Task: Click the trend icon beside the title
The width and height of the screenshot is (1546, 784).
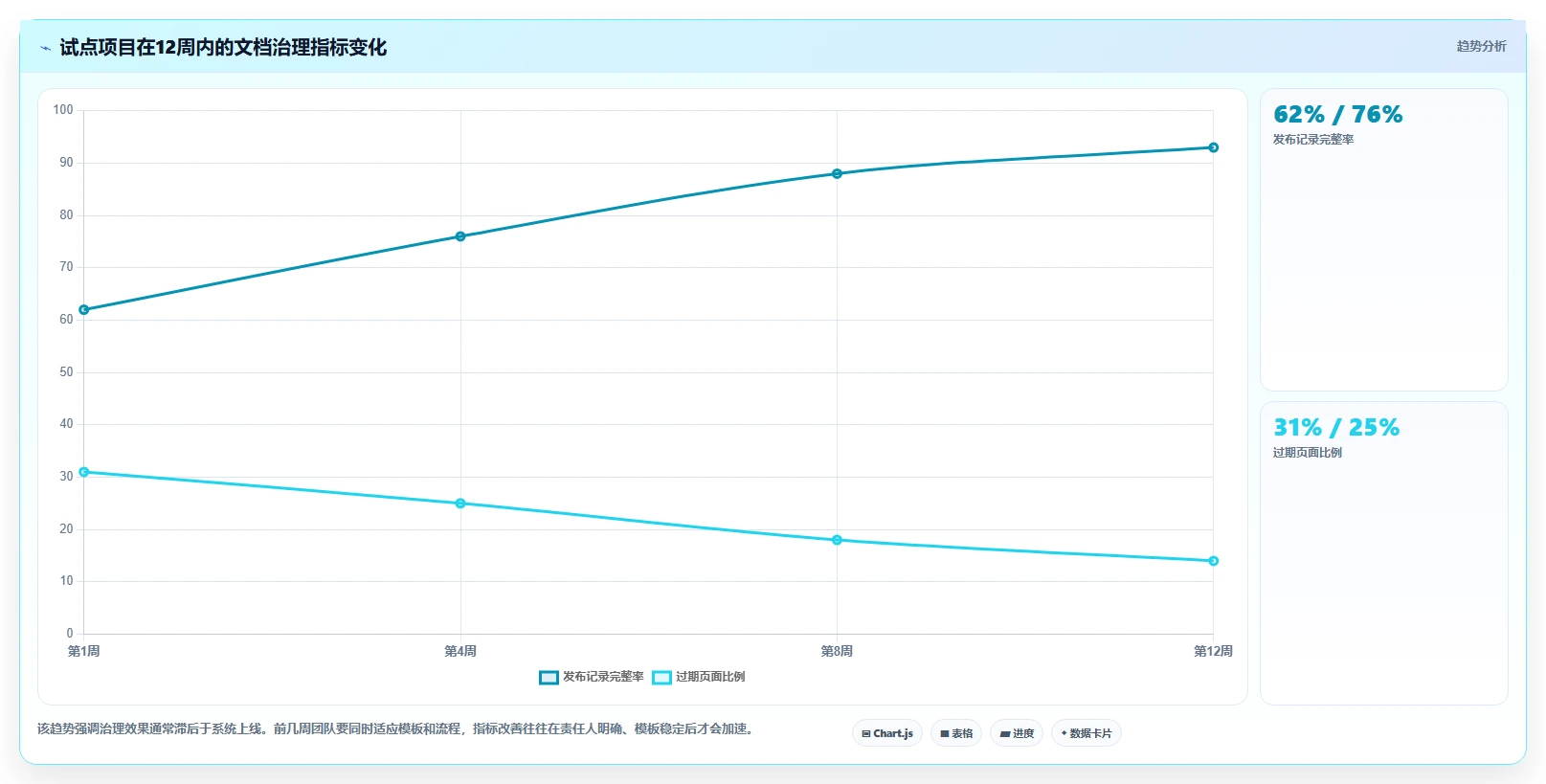Action: click(45, 48)
